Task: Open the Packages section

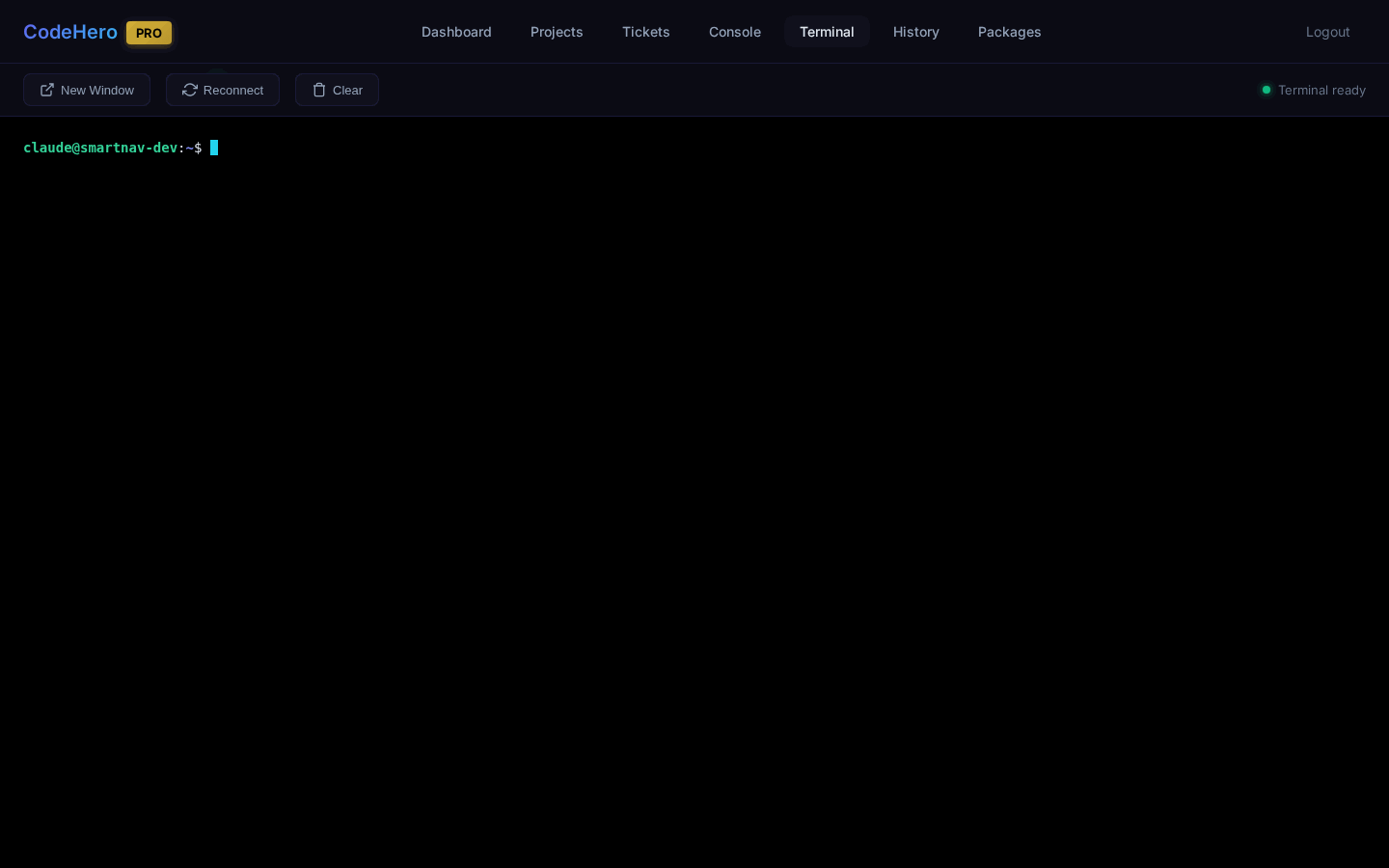Action: click(x=1010, y=32)
